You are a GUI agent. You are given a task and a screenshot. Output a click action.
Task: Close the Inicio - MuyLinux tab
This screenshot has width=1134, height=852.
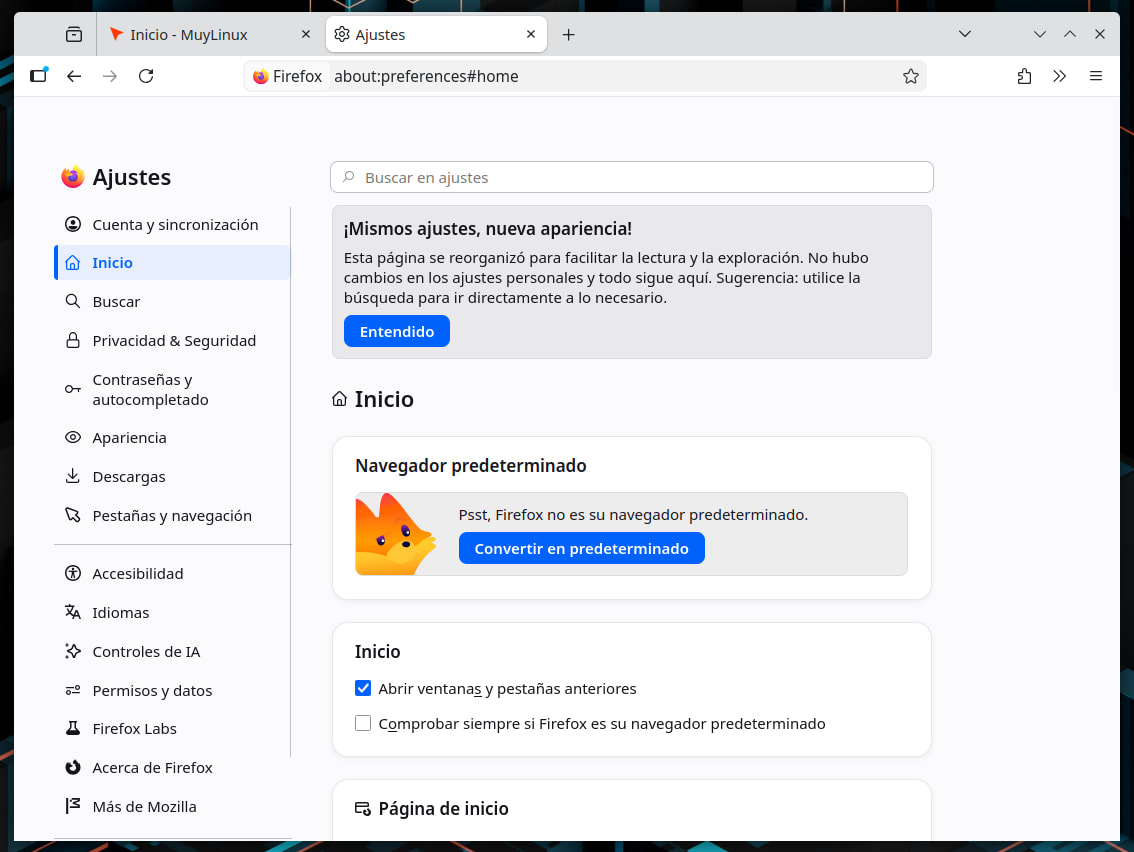(306, 34)
